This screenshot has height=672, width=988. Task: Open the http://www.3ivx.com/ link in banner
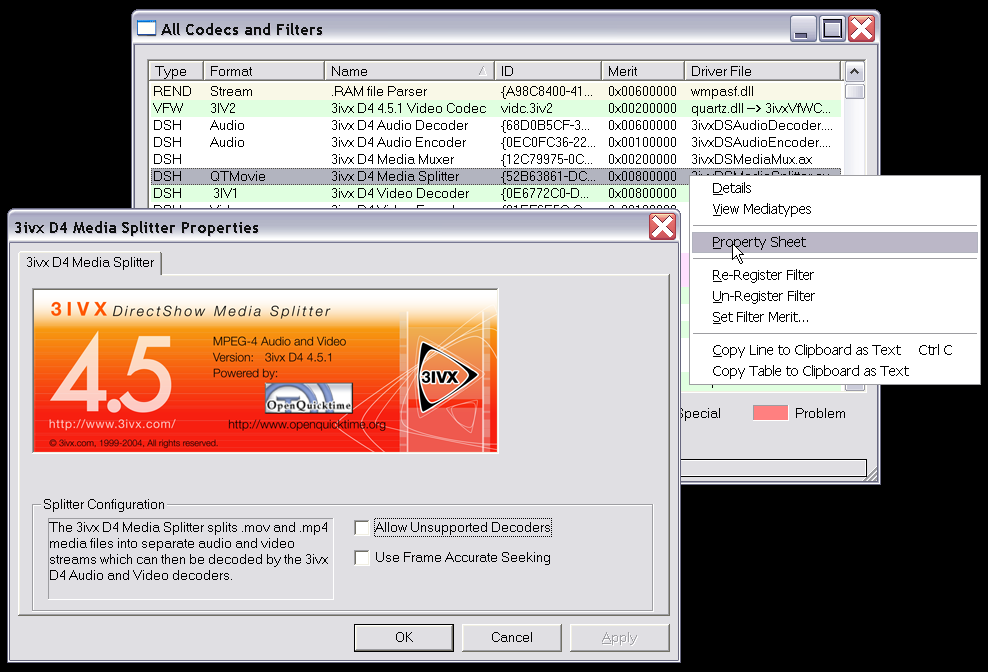(112, 424)
